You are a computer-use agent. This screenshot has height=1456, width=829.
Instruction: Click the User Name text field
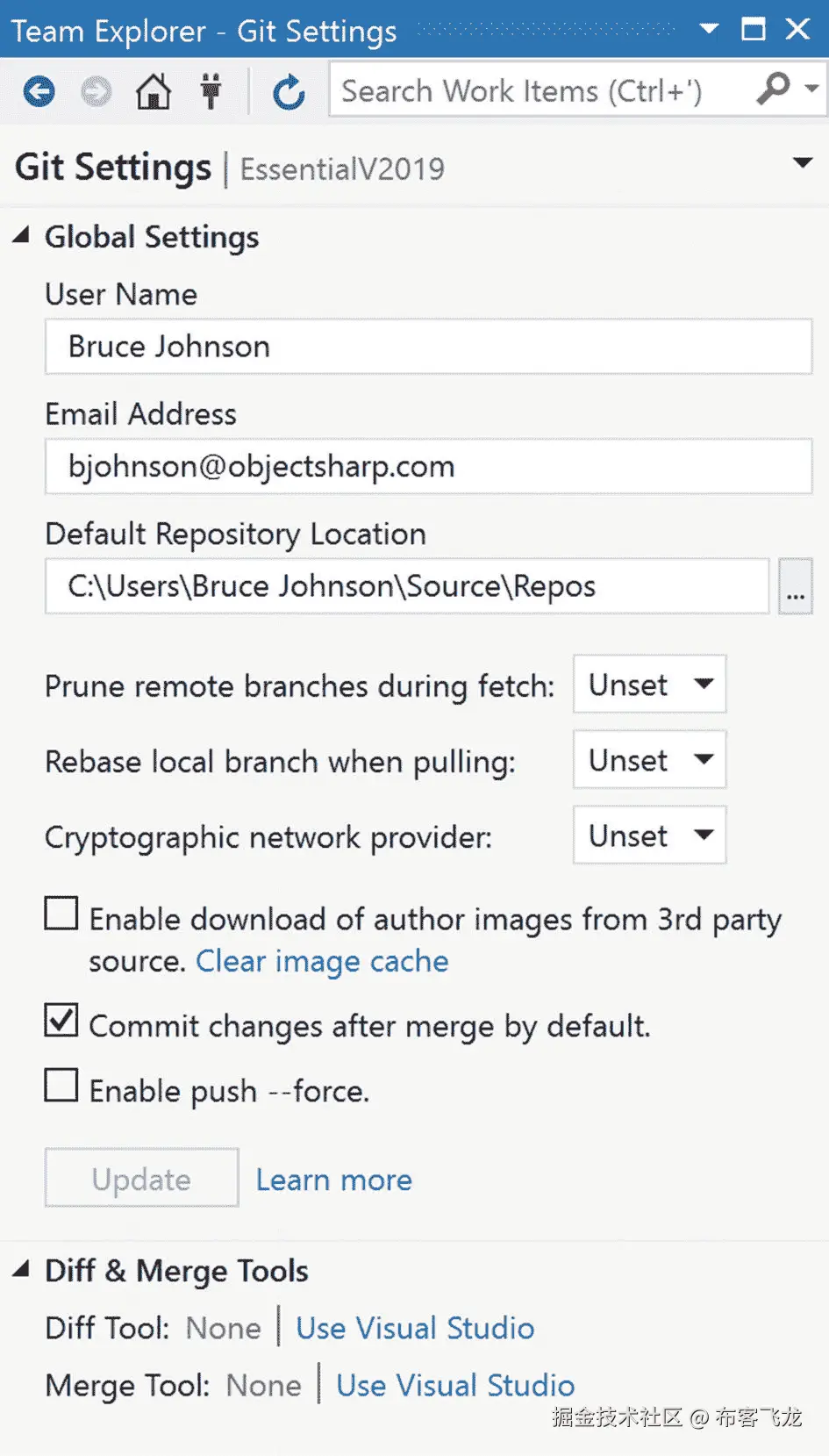tap(428, 348)
